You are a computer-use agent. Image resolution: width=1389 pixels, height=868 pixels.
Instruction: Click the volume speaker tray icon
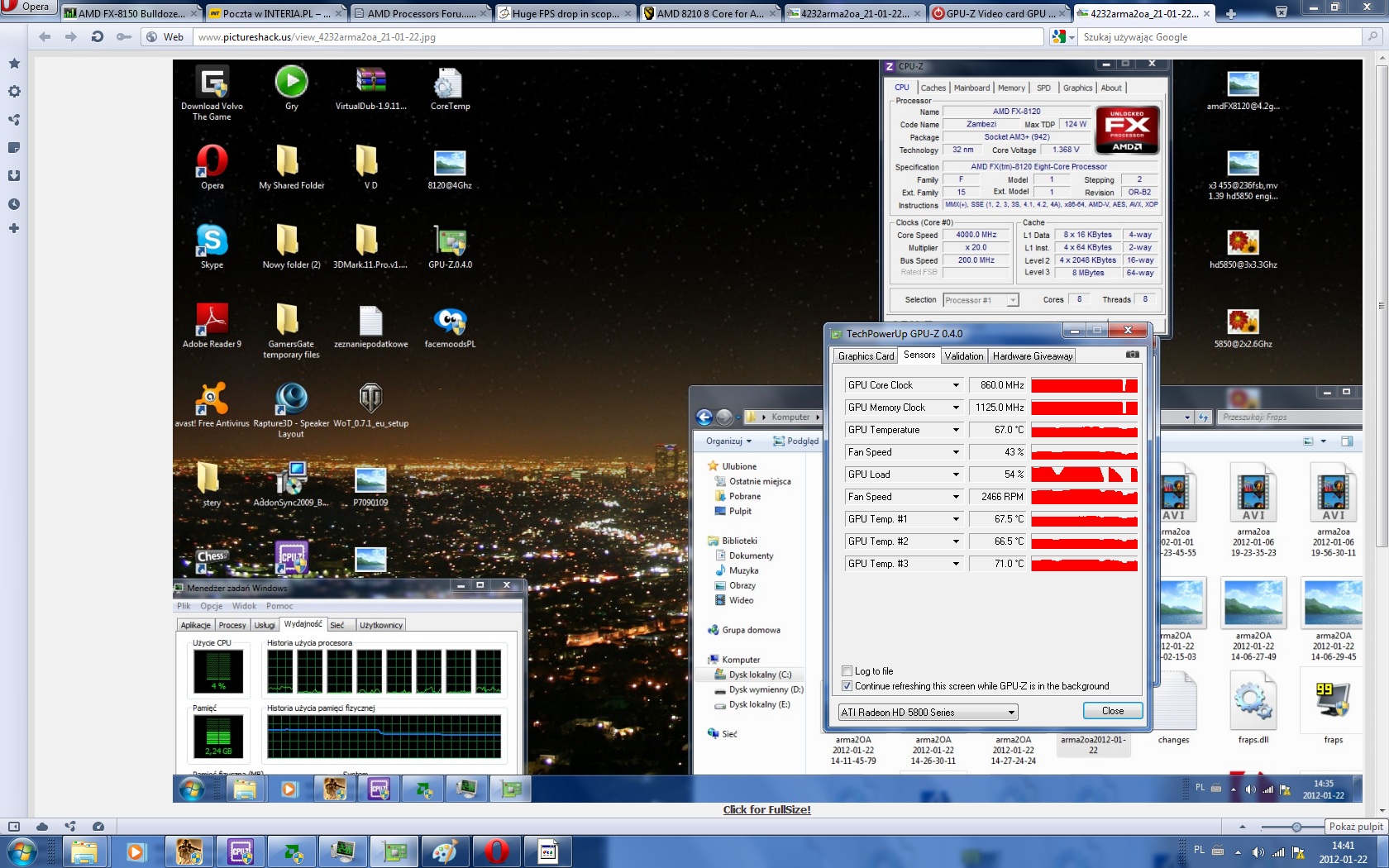(1258, 851)
